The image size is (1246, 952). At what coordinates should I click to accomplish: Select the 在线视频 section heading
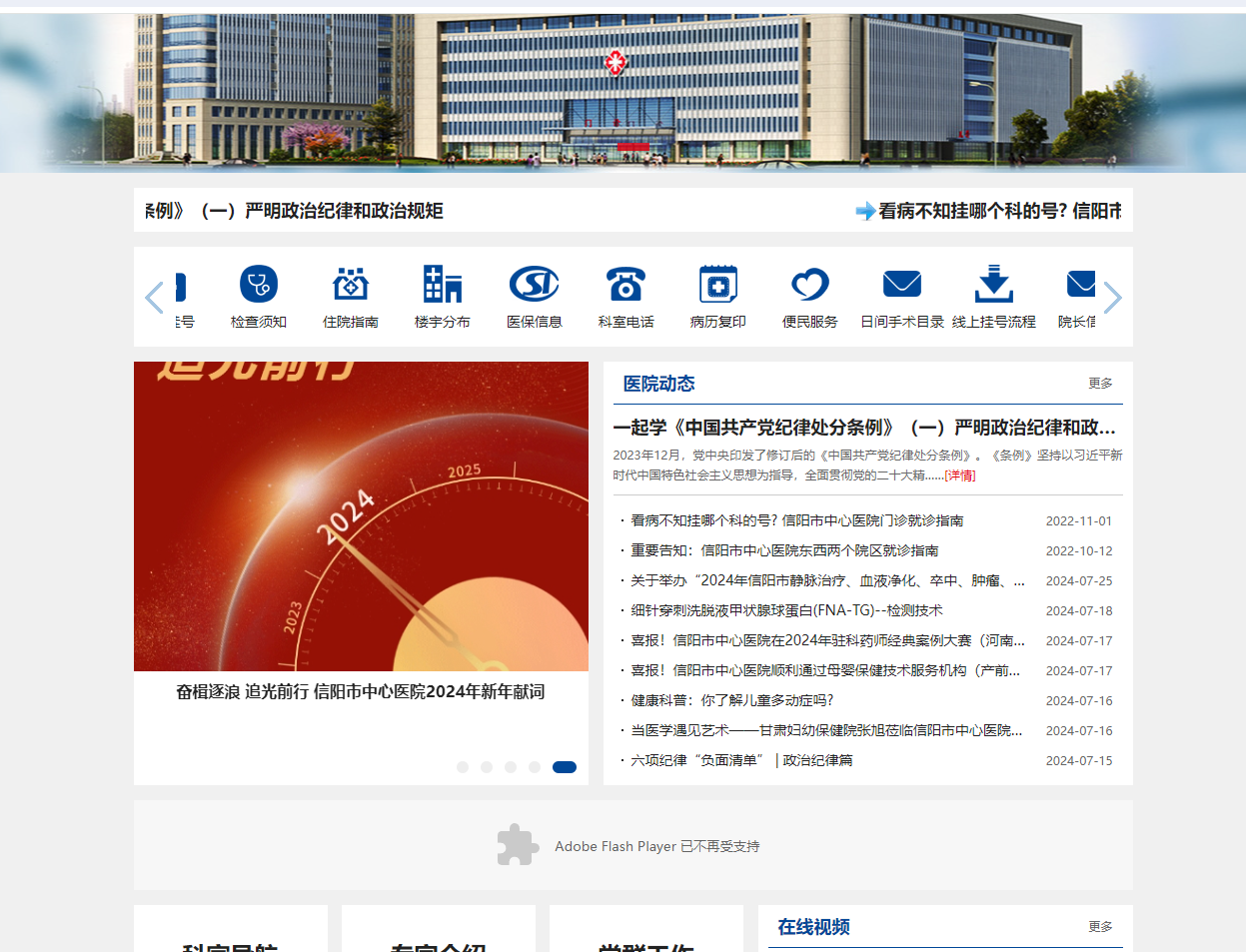[814, 927]
